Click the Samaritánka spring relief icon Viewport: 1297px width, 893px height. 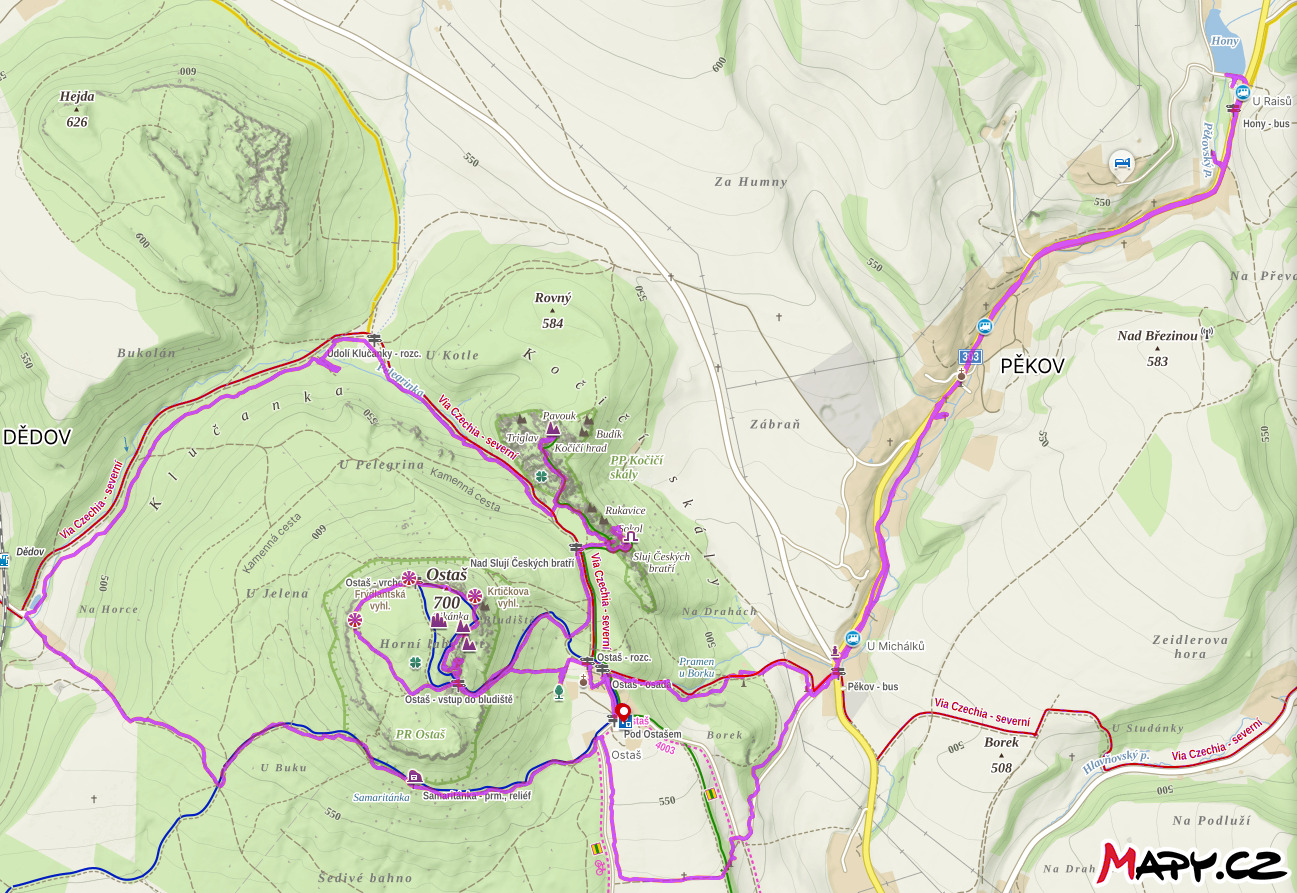click(x=413, y=776)
